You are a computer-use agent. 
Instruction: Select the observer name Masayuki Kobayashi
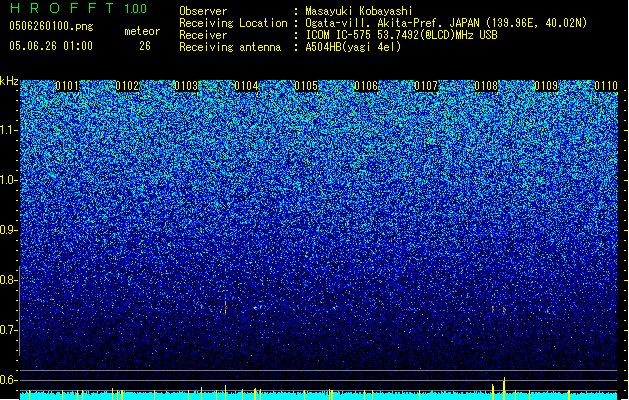[359, 11]
